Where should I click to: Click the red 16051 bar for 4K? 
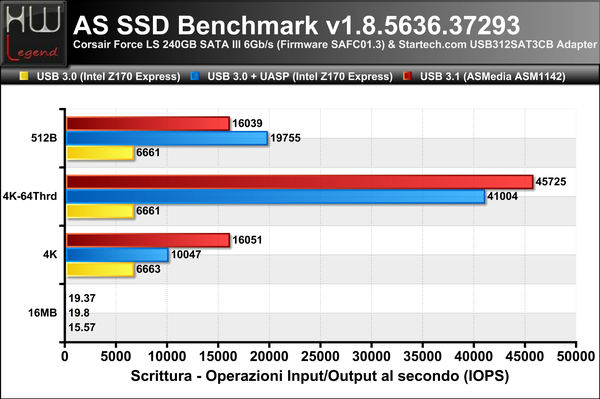148,240
